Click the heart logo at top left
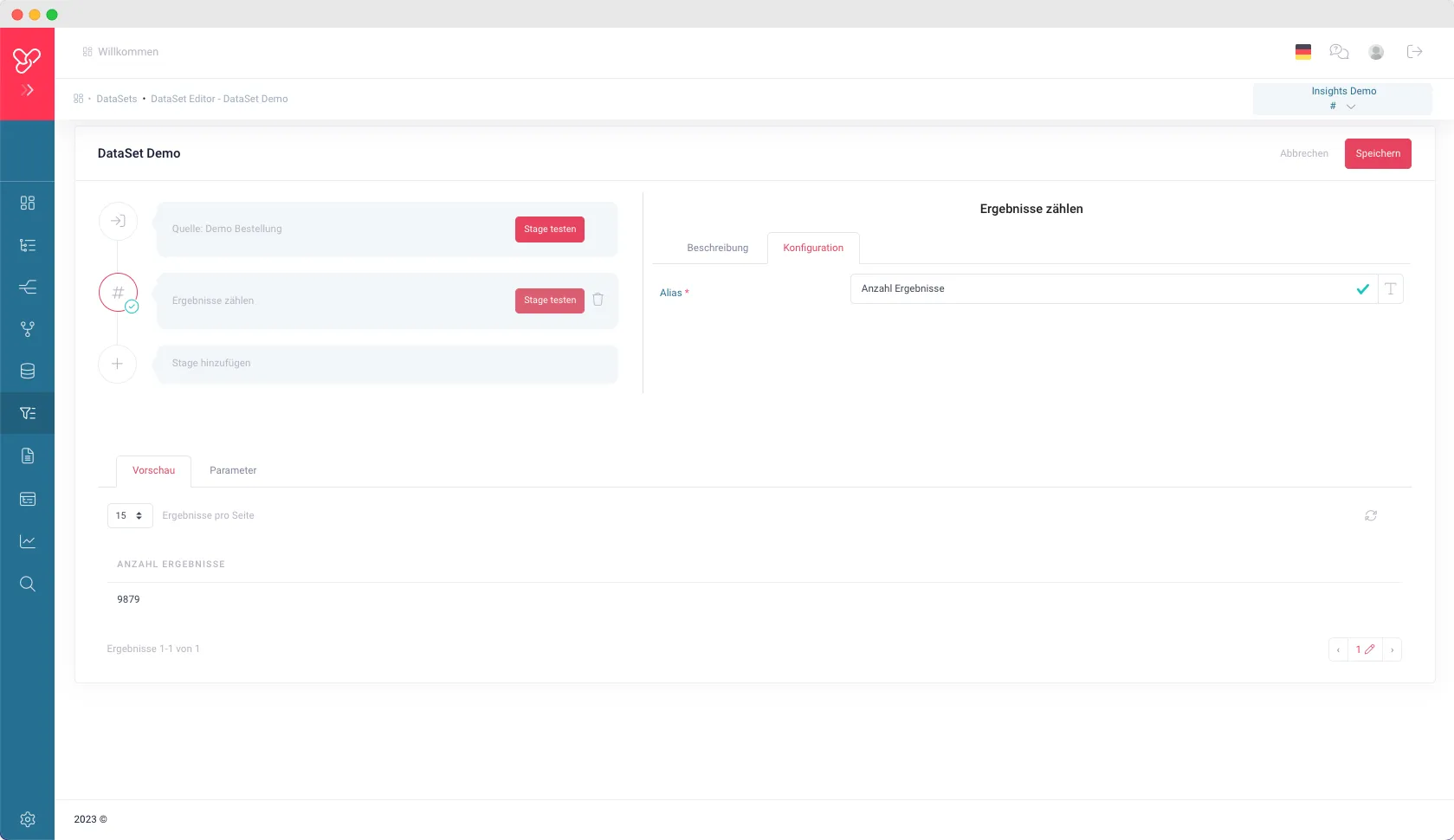 coord(27,60)
